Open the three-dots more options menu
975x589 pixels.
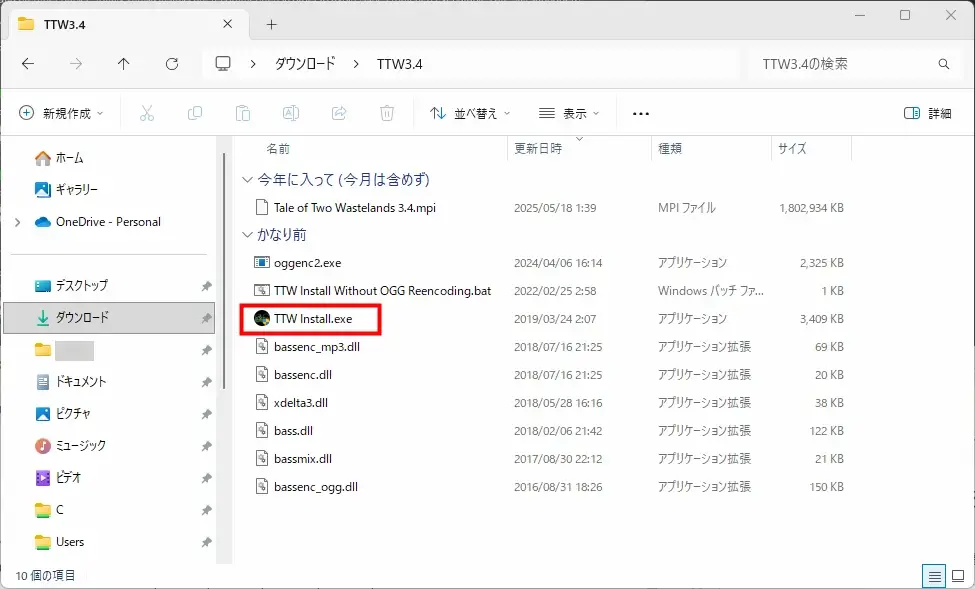(641, 113)
